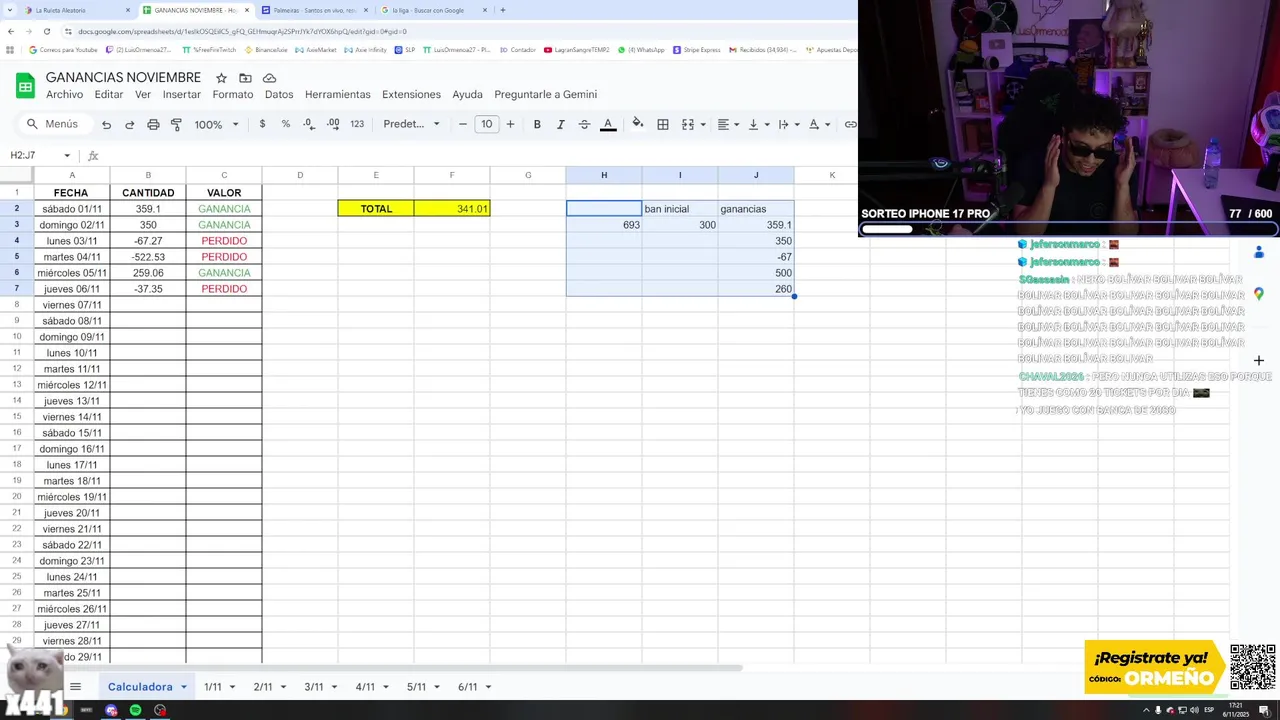This screenshot has width=1280, height=720.
Task: Open more number formats 123 button
Action: click(357, 124)
